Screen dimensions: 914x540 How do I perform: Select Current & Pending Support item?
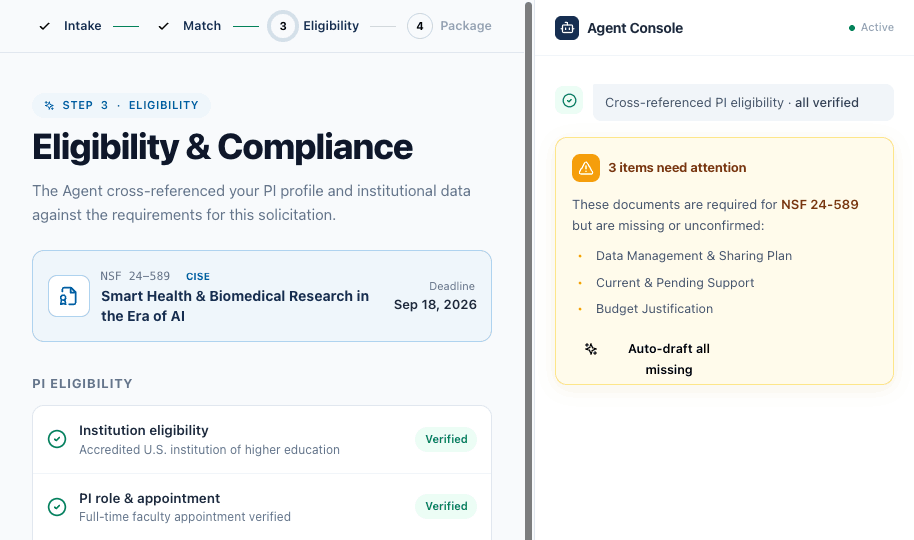(x=674, y=283)
